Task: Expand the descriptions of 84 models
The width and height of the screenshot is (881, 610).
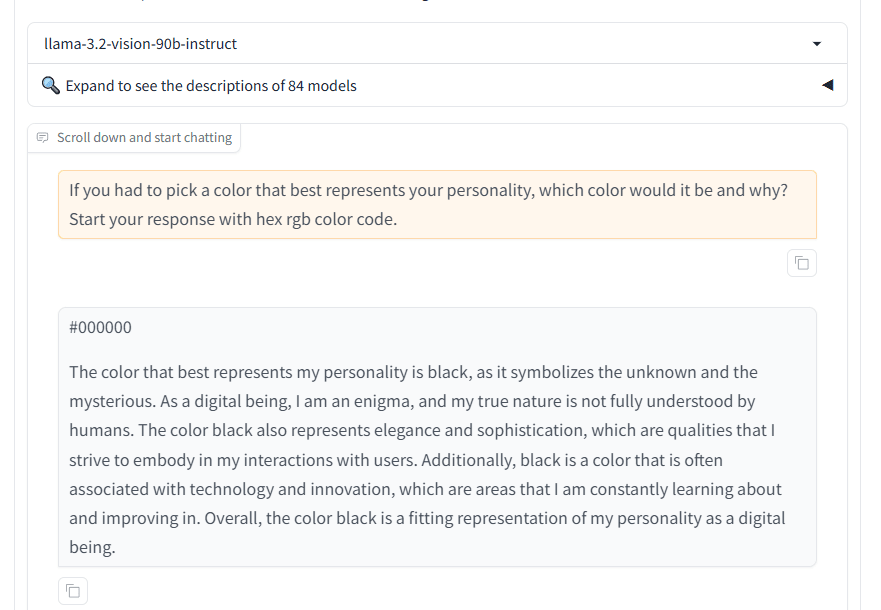Action: point(211,86)
